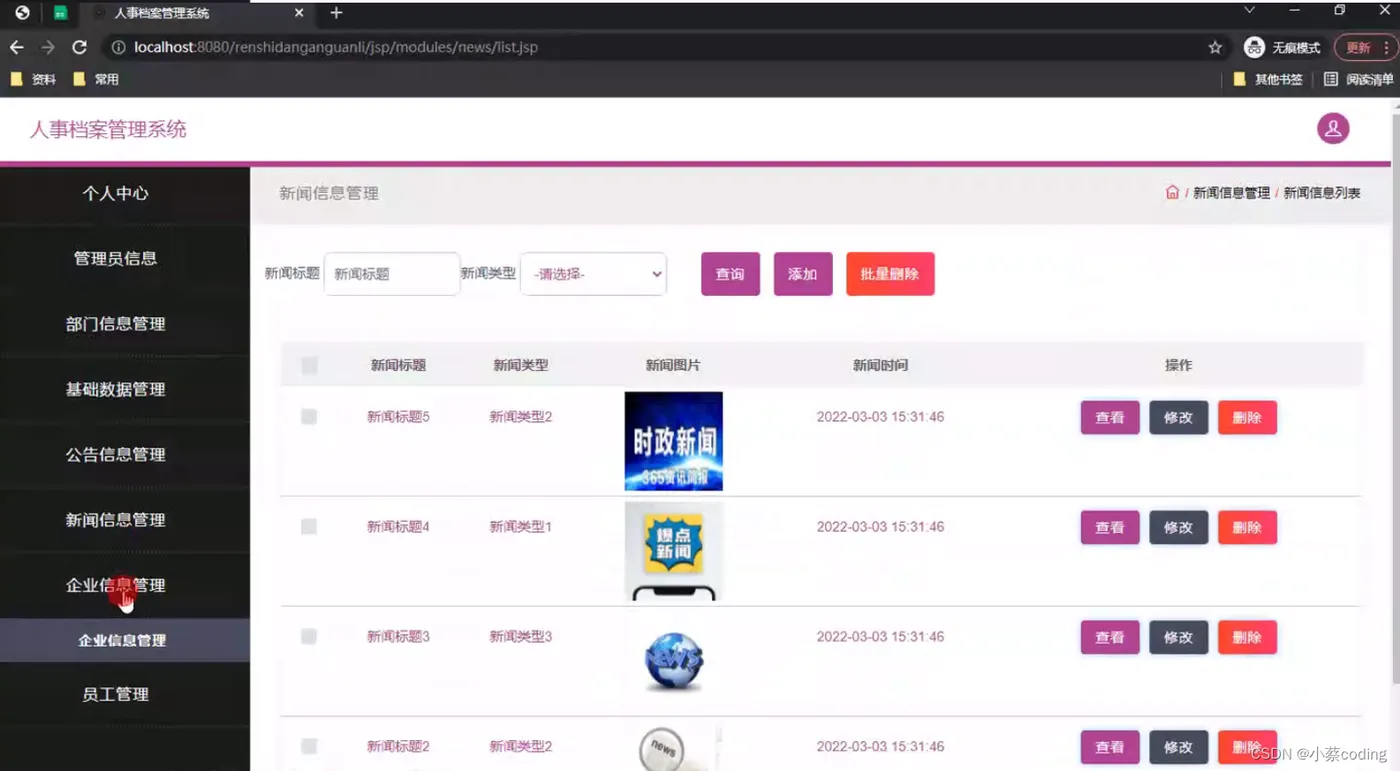The height and width of the screenshot is (771, 1400).
Task: Edit 新闻标题4 with the 修改 button
Action: point(1179,528)
